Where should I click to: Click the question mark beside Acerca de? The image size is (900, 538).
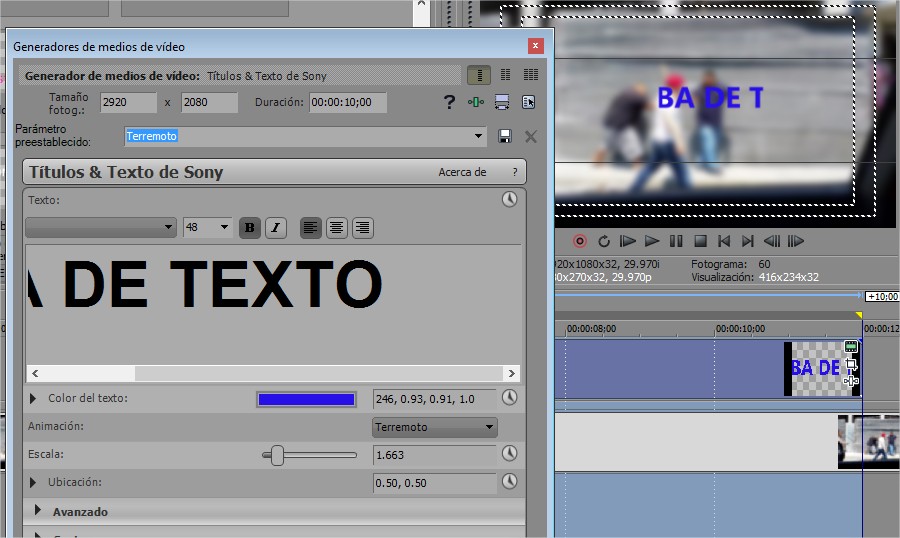click(x=515, y=172)
